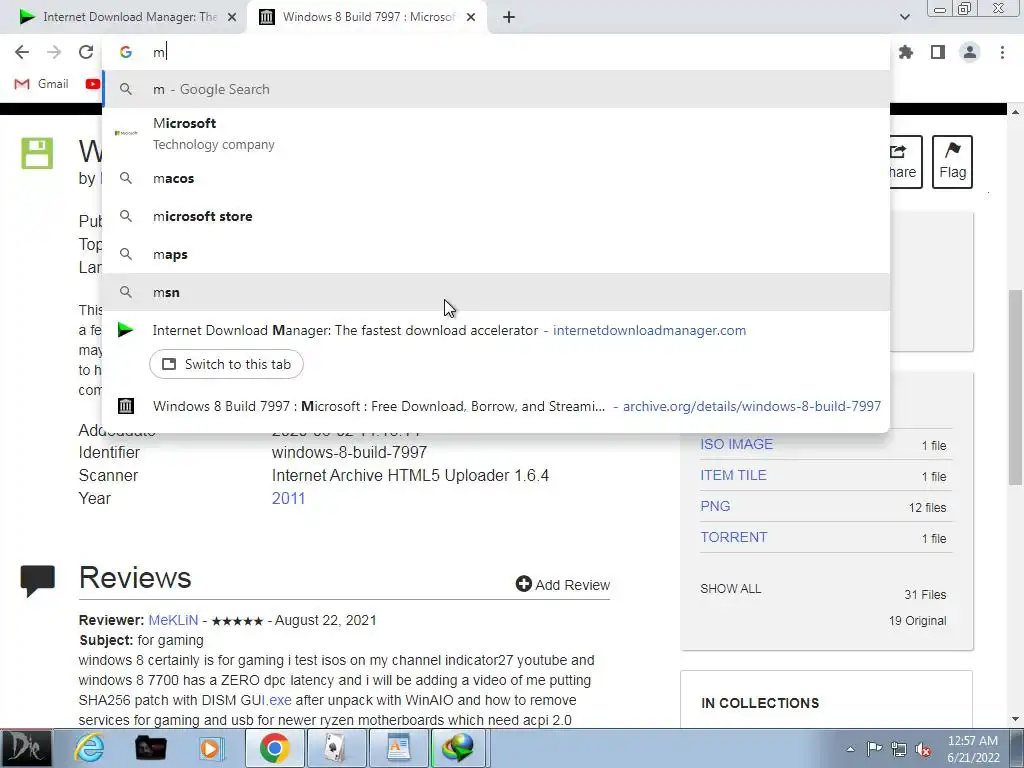
Task: Open the ITEM TILE download link
Action: (733, 475)
